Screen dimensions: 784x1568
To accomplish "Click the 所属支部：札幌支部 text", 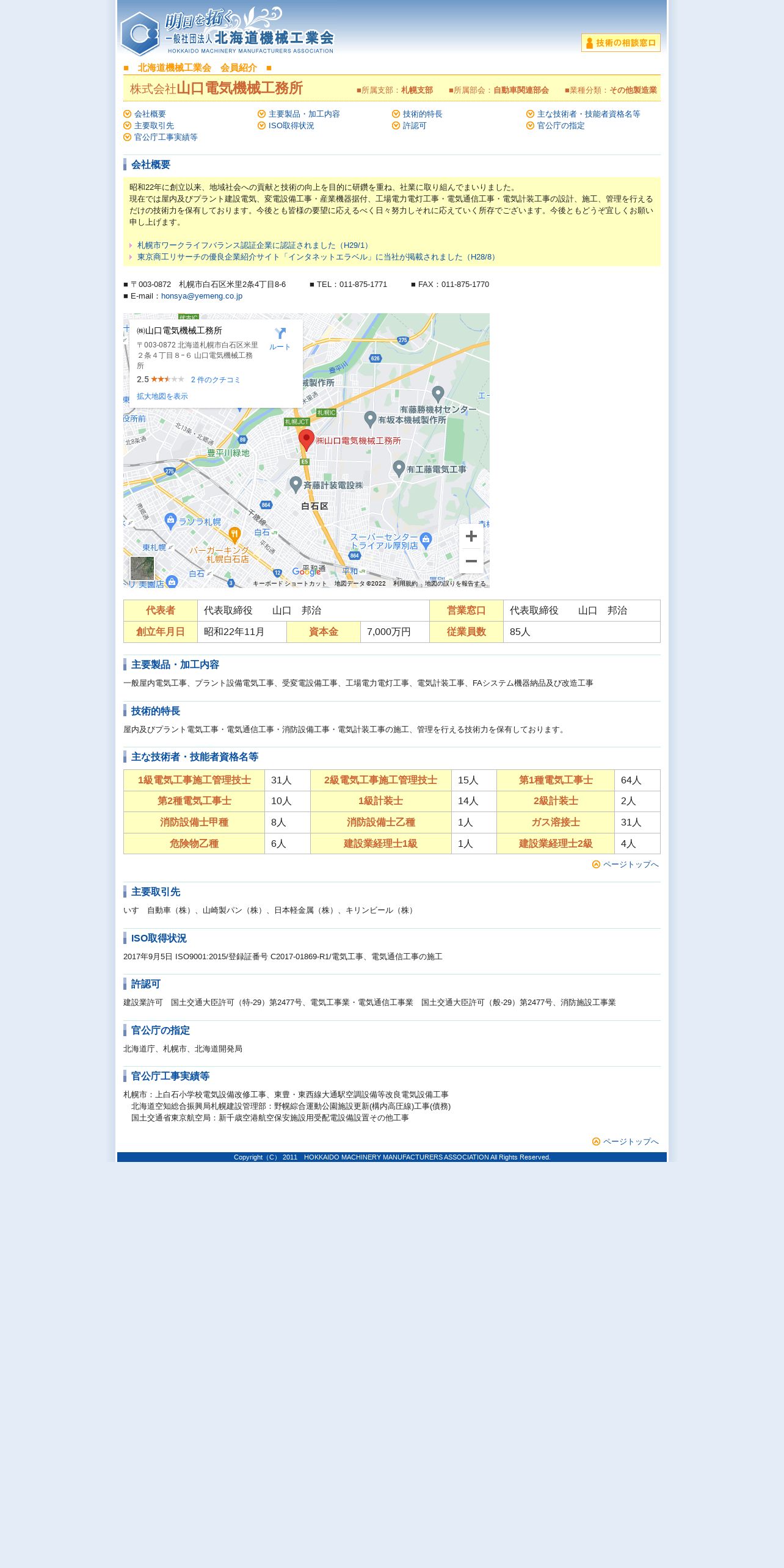I will (394, 90).
